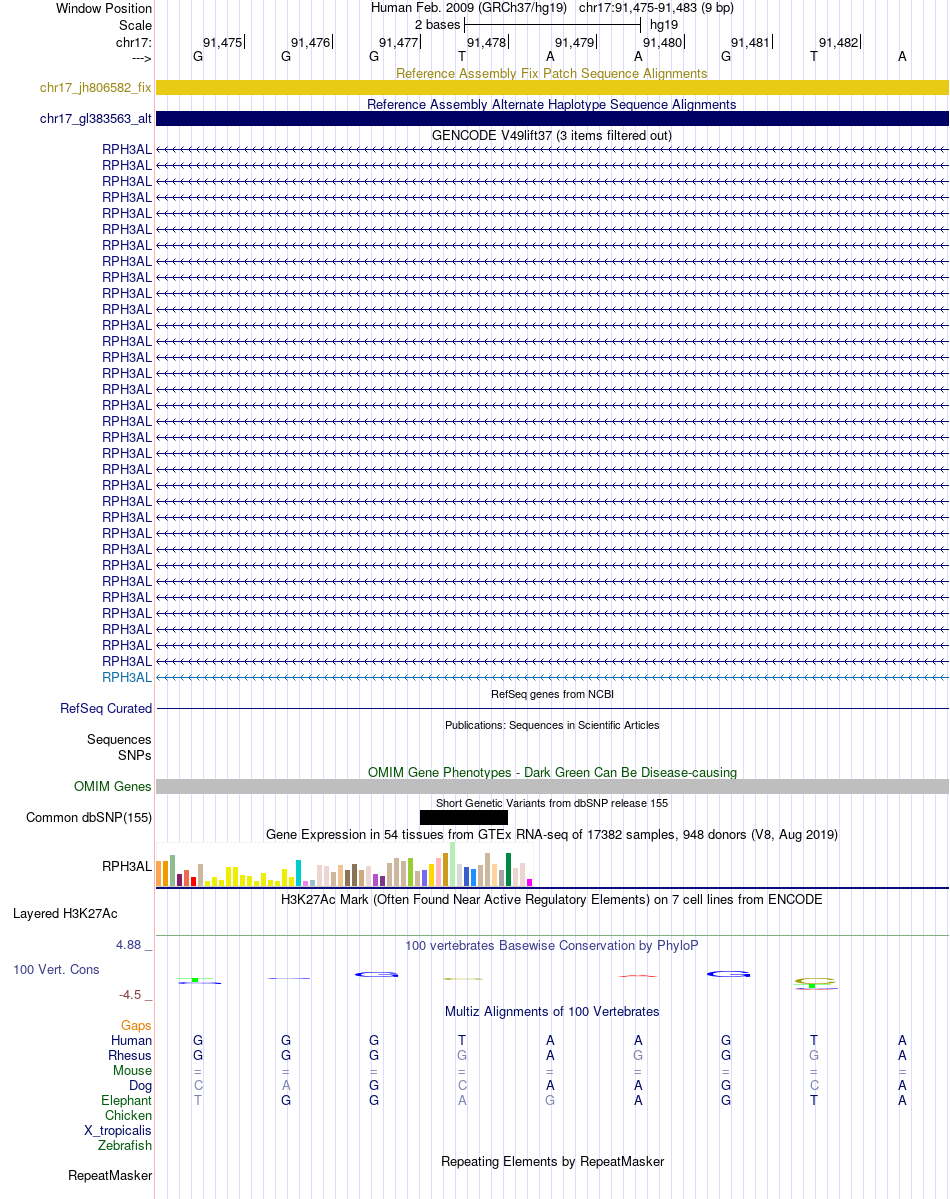The image size is (950, 1199).
Task: Click the gray OMIM Genes bar
Action: [x=552, y=786]
